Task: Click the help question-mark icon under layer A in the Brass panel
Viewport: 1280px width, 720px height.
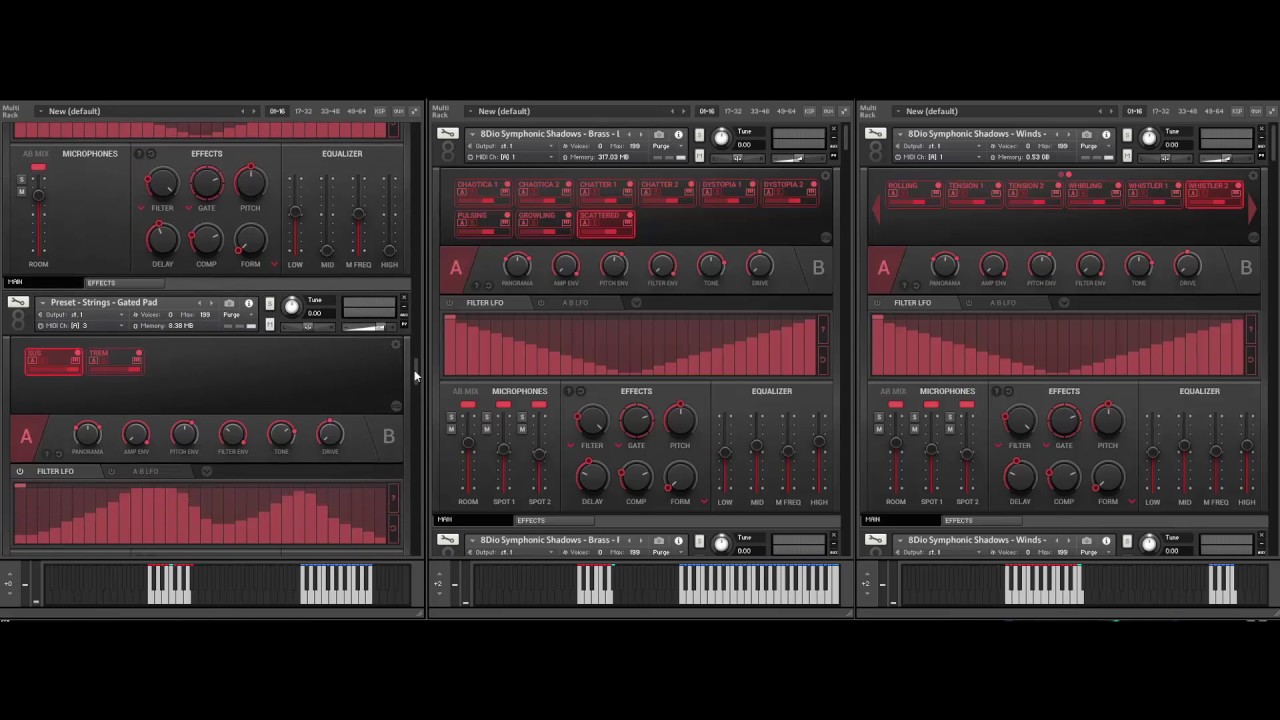Action: point(477,285)
